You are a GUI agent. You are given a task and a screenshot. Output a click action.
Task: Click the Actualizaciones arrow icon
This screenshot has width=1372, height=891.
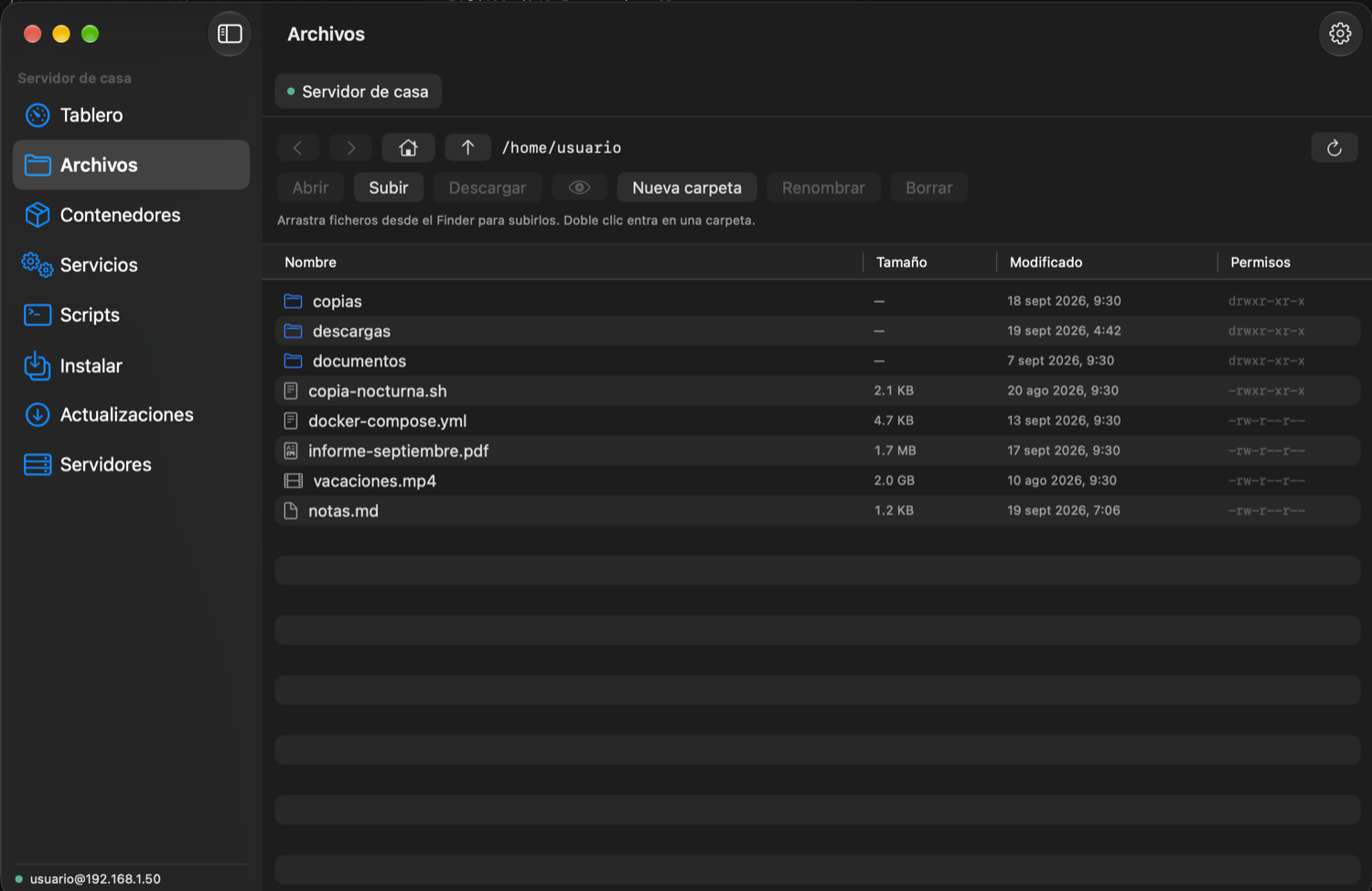click(38, 414)
